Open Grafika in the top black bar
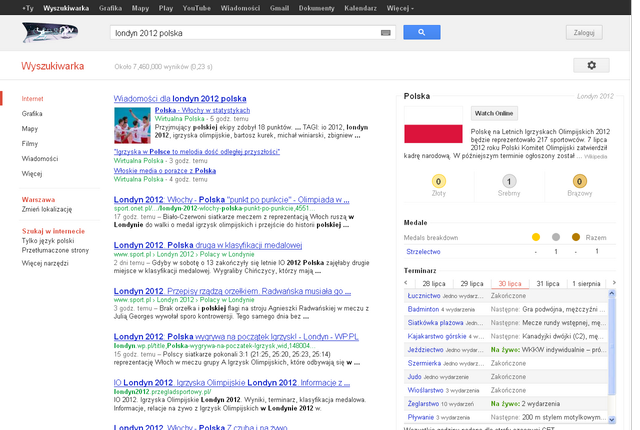The height and width of the screenshot is (430, 640). click(110, 8)
